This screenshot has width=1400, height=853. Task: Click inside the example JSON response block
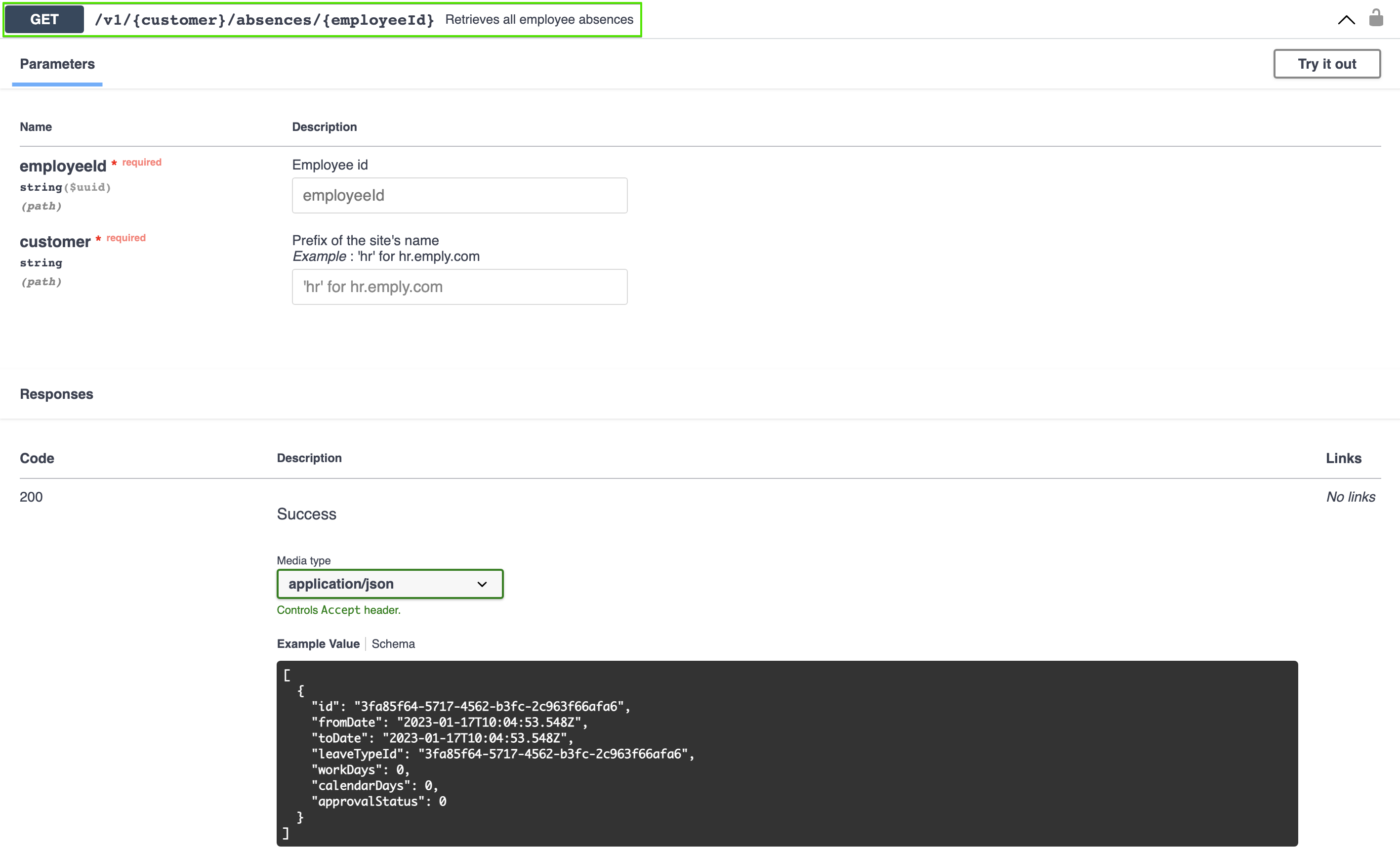coord(786,753)
